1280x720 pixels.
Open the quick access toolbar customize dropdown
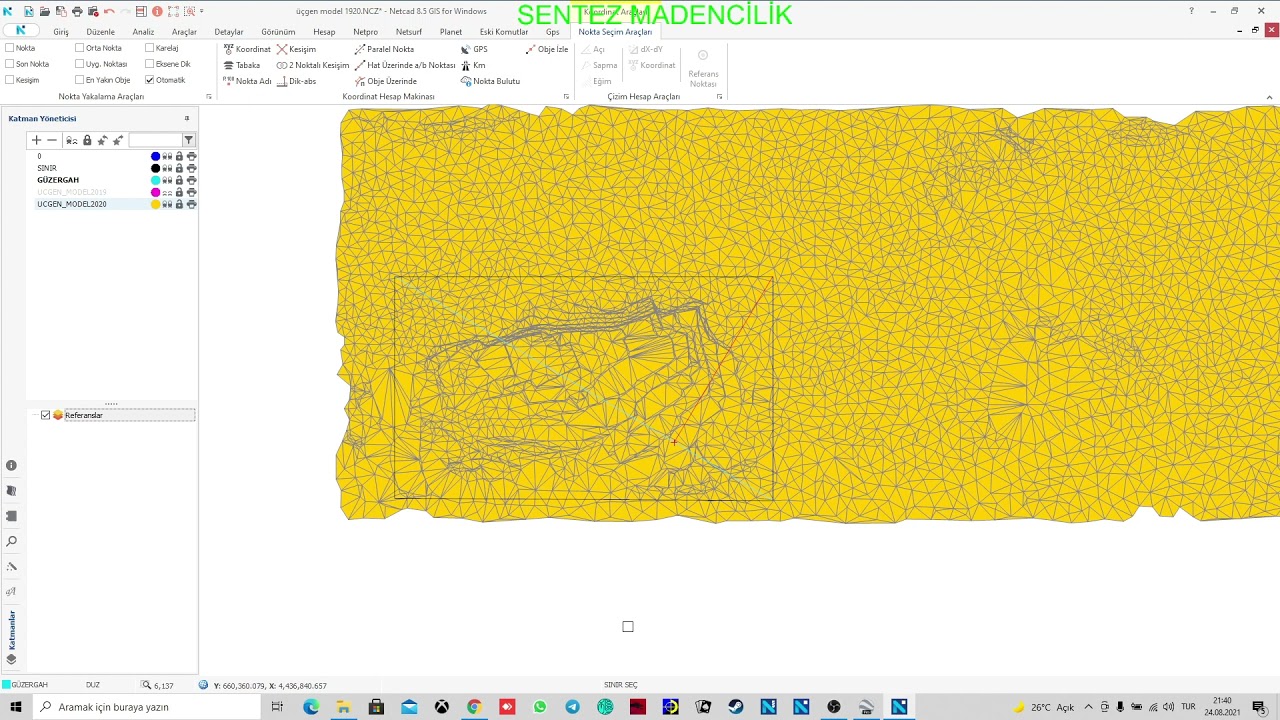click(201, 11)
